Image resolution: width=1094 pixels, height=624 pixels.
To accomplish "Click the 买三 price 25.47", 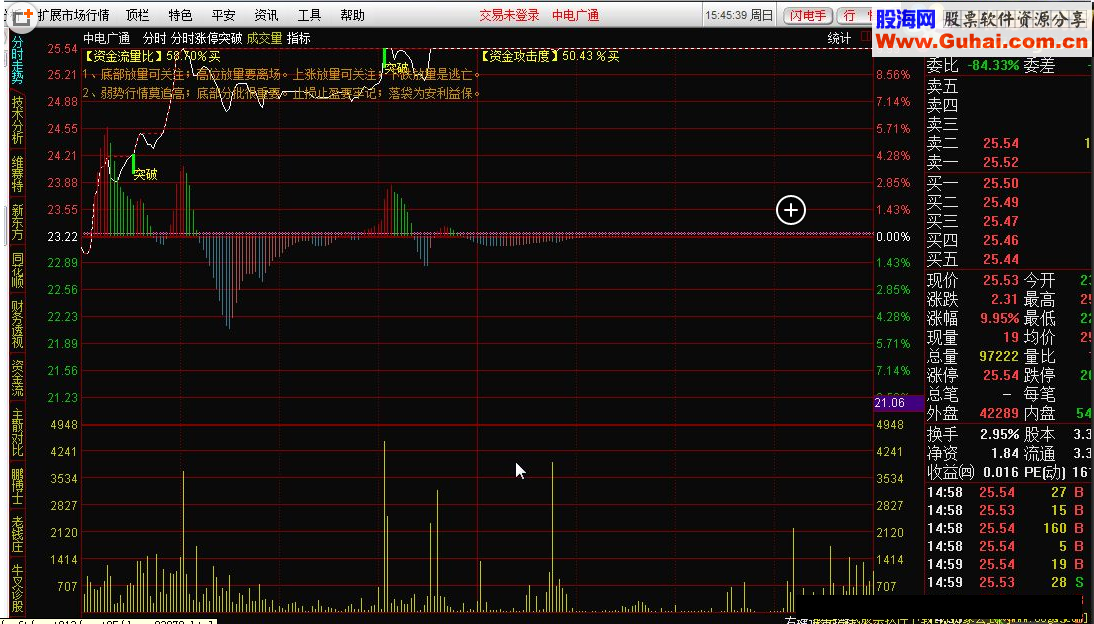I will tap(1001, 222).
